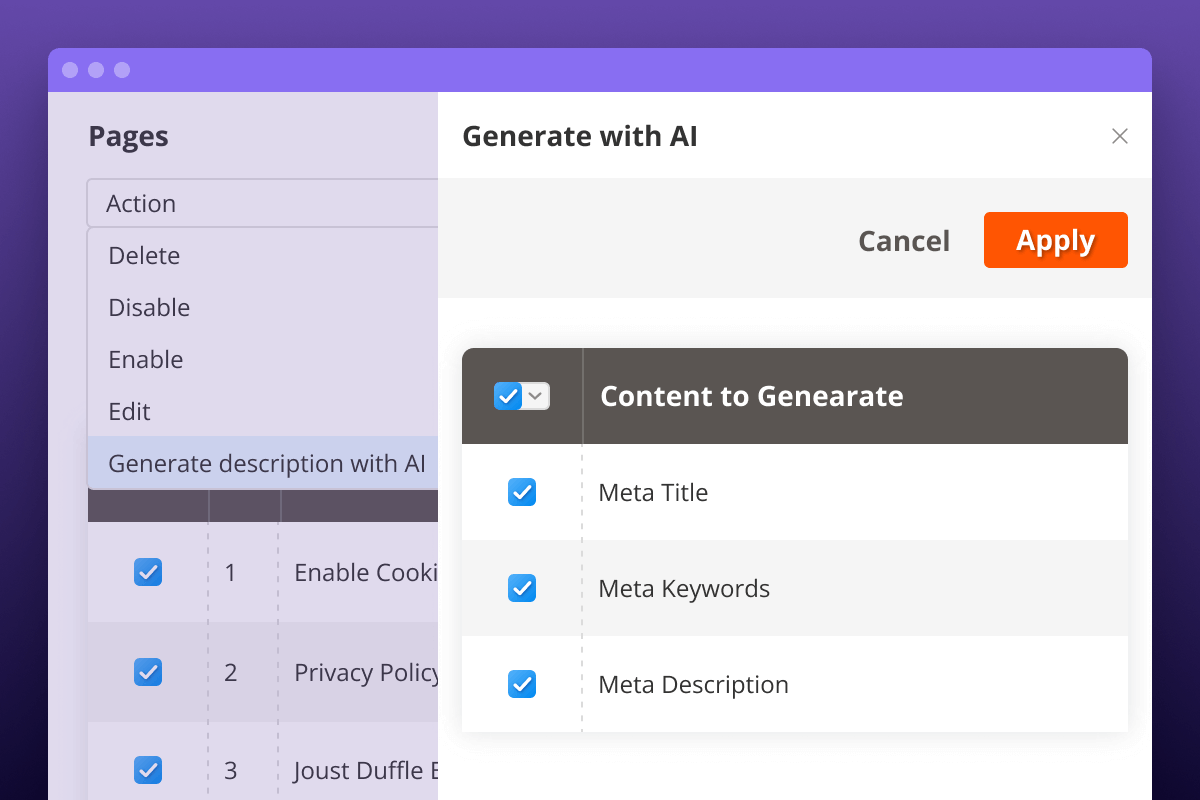Close the dialog with the X icon

[1120, 136]
